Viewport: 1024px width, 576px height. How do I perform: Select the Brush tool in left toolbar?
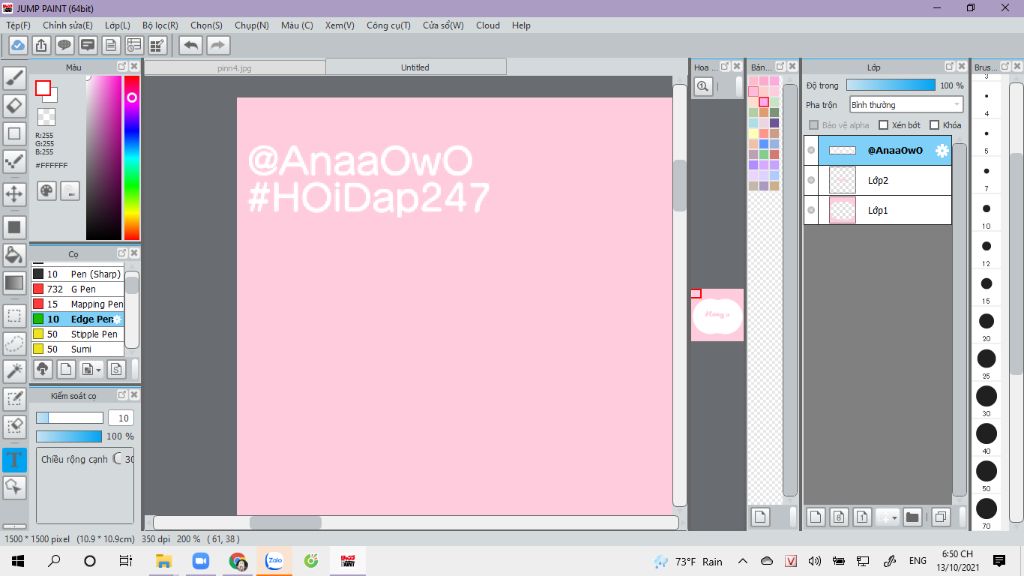pos(14,78)
